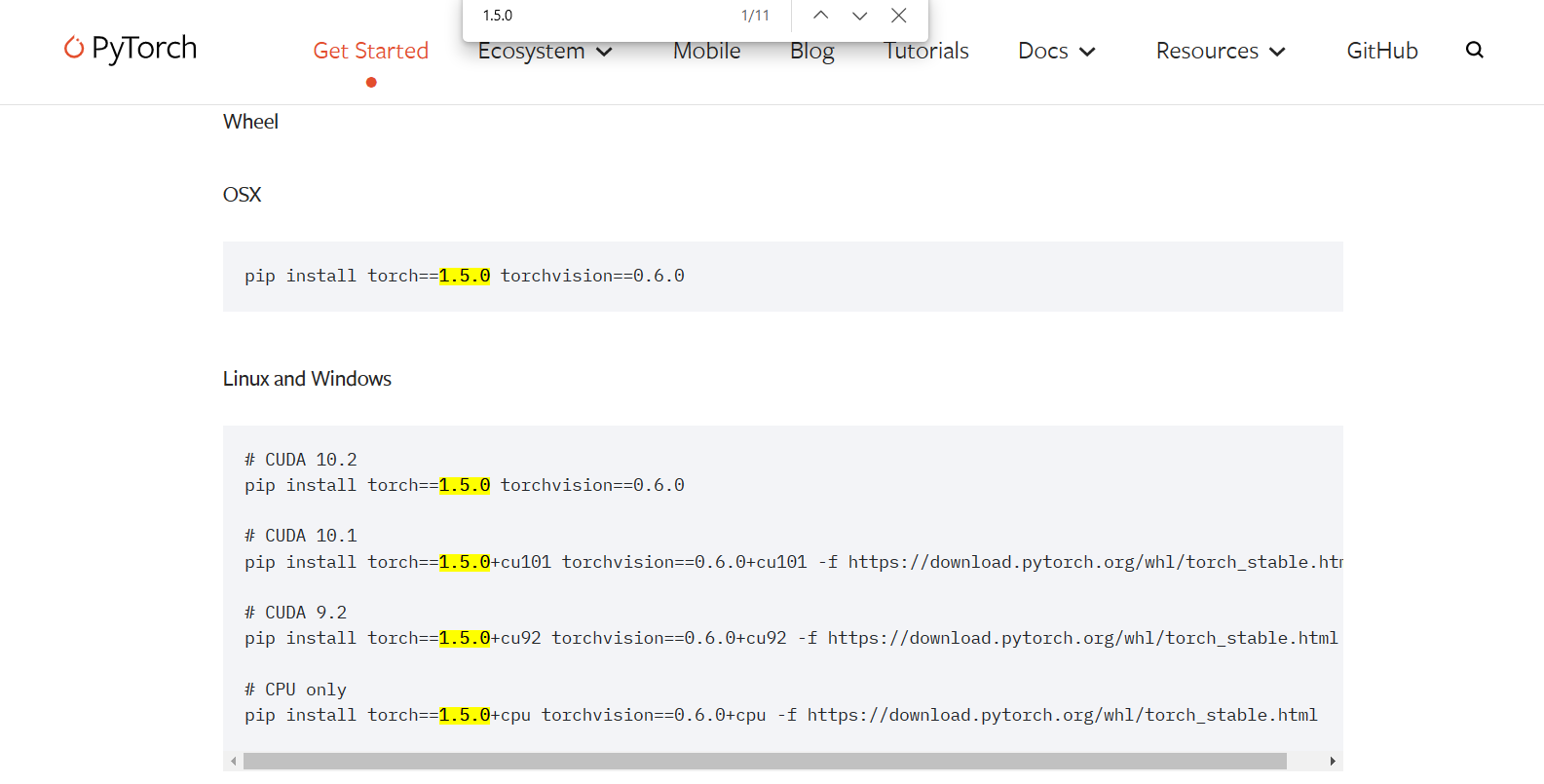Image resolution: width=1544 pixels, height=784 pixels.
Task: Visit the GitHub link
Action: click(1382, 51)
